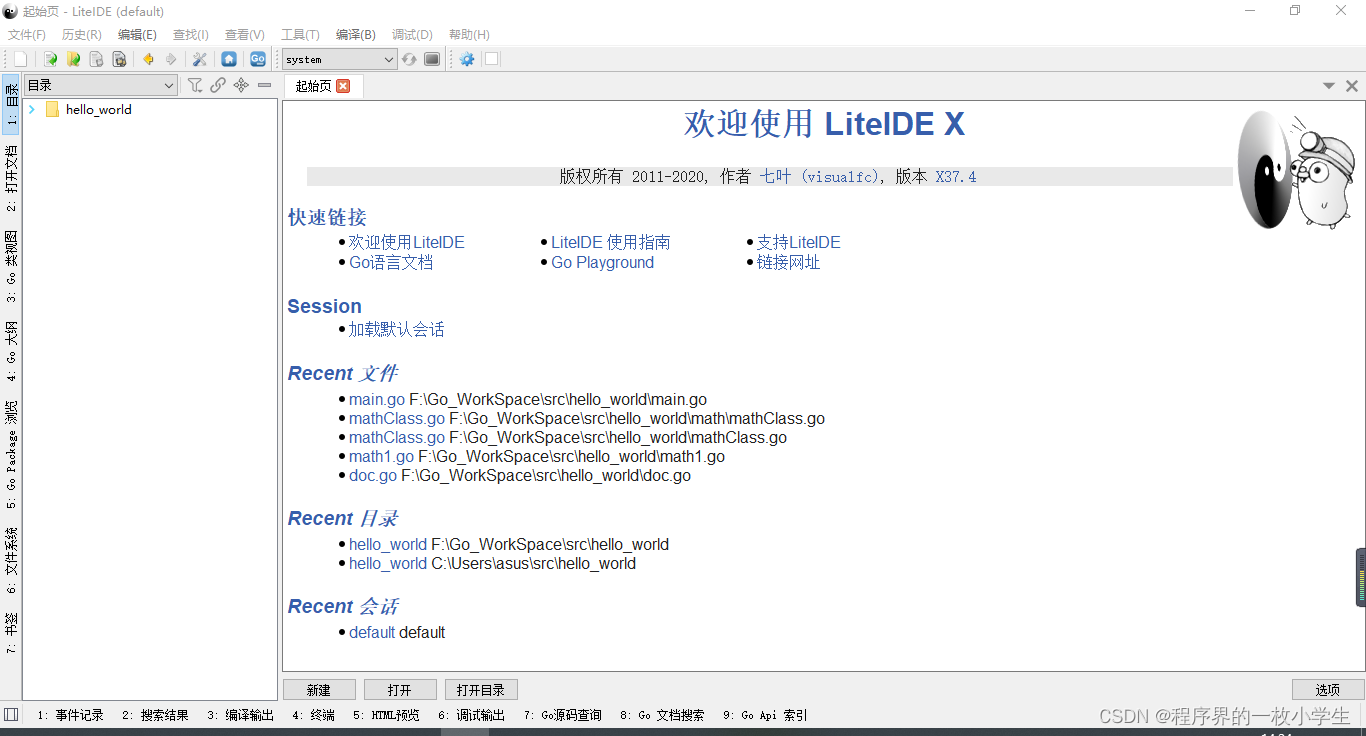Viewport: 1366px width, 736px height.
Task: Go back with the yellow left arrow
Action: 148,59
